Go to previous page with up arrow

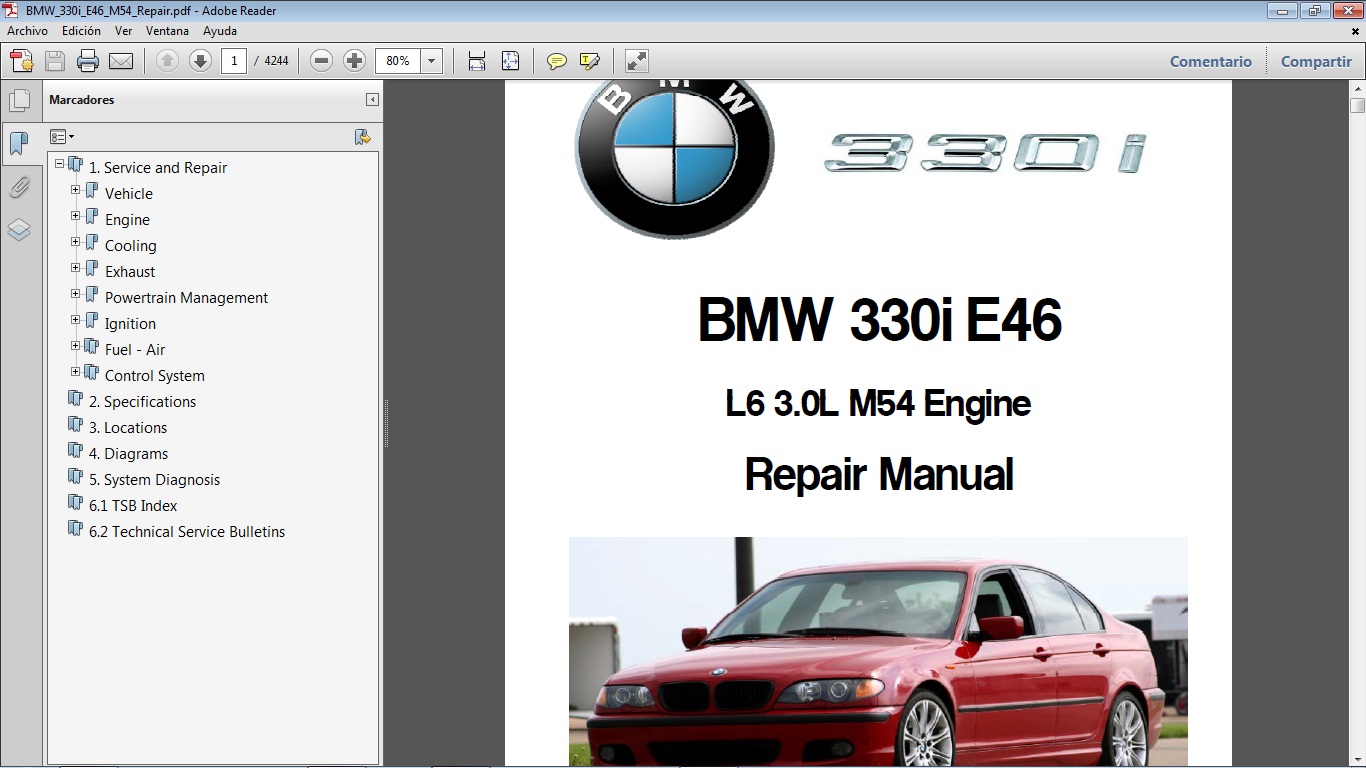coord(167,61)
